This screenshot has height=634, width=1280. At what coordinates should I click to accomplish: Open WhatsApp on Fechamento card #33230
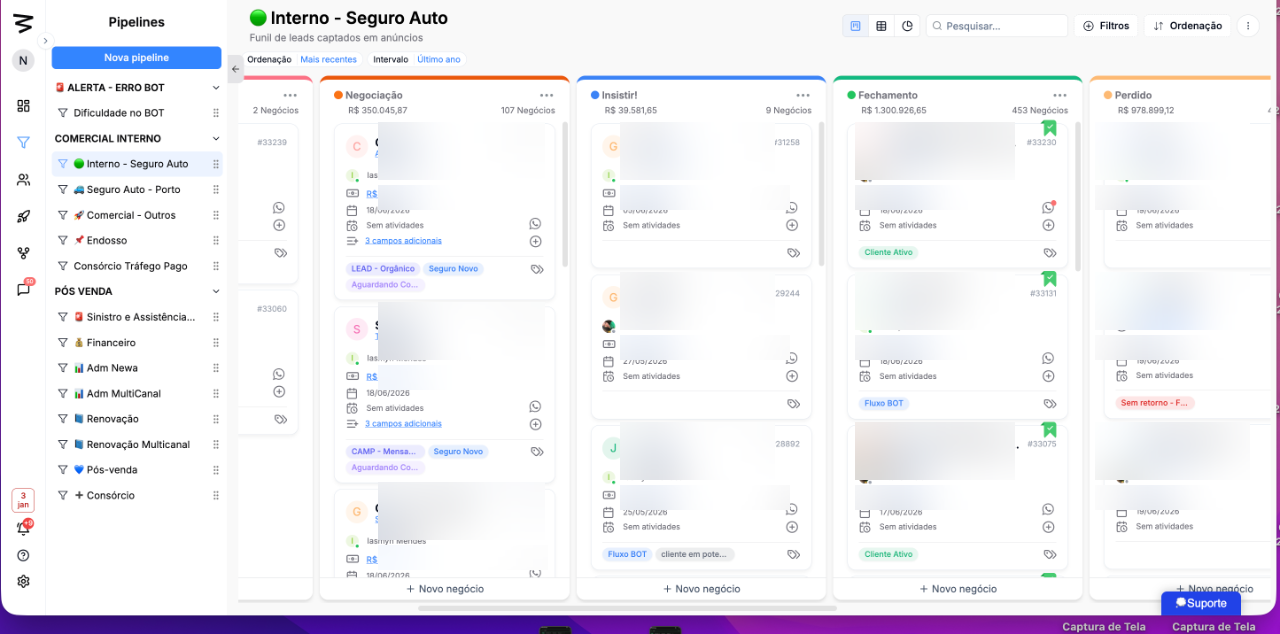(x=1048, y=208)
